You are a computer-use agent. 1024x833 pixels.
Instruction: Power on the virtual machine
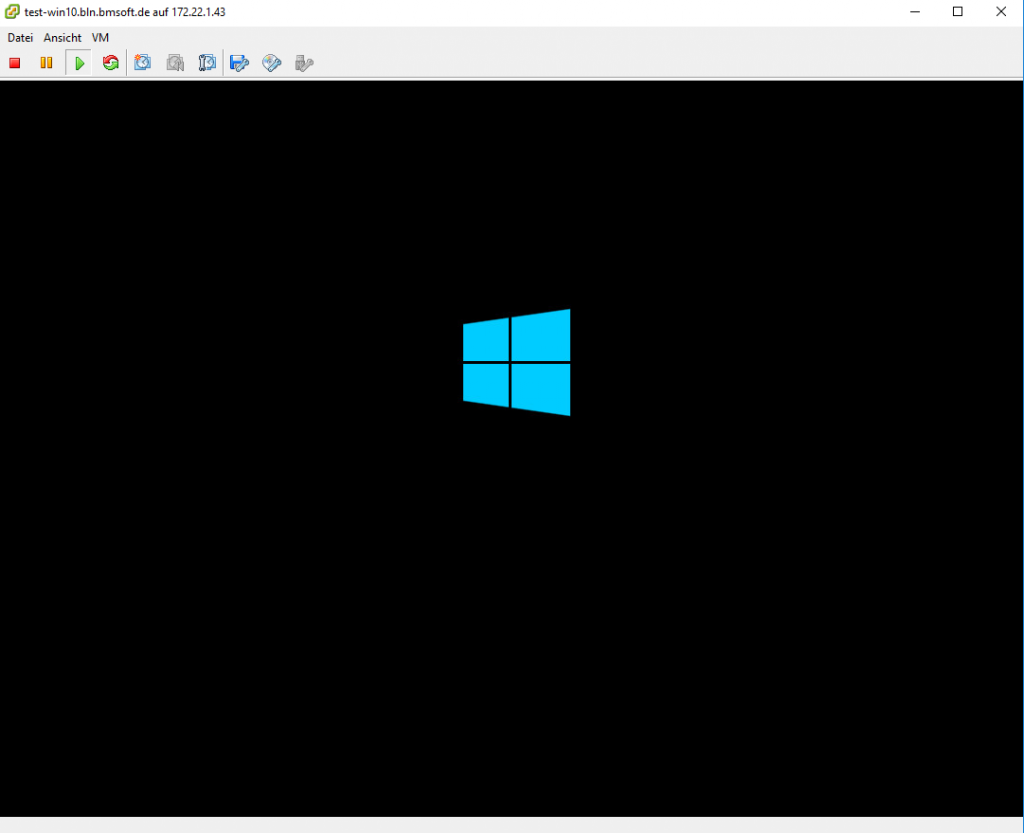point(78,62)
